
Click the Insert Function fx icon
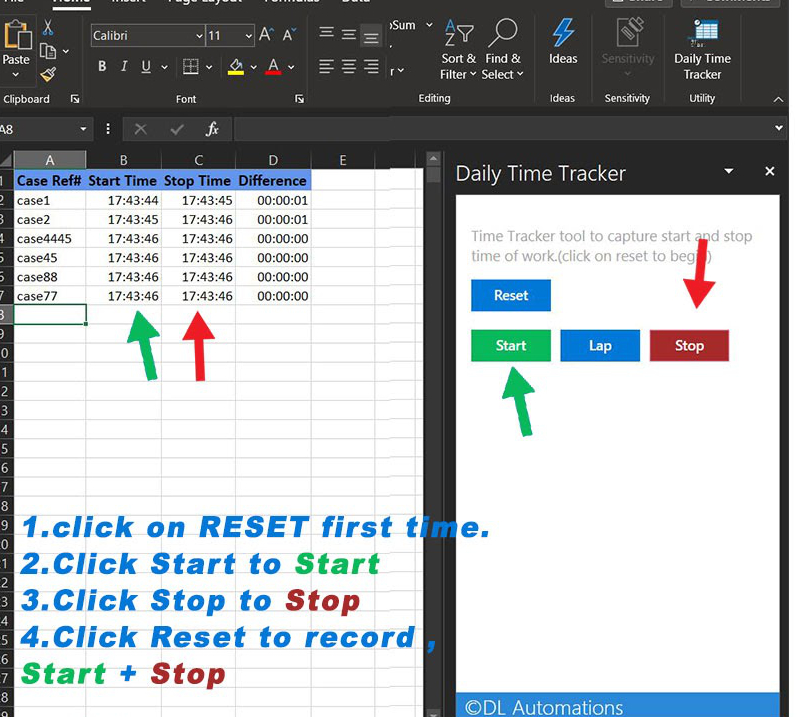coord(212,129)
